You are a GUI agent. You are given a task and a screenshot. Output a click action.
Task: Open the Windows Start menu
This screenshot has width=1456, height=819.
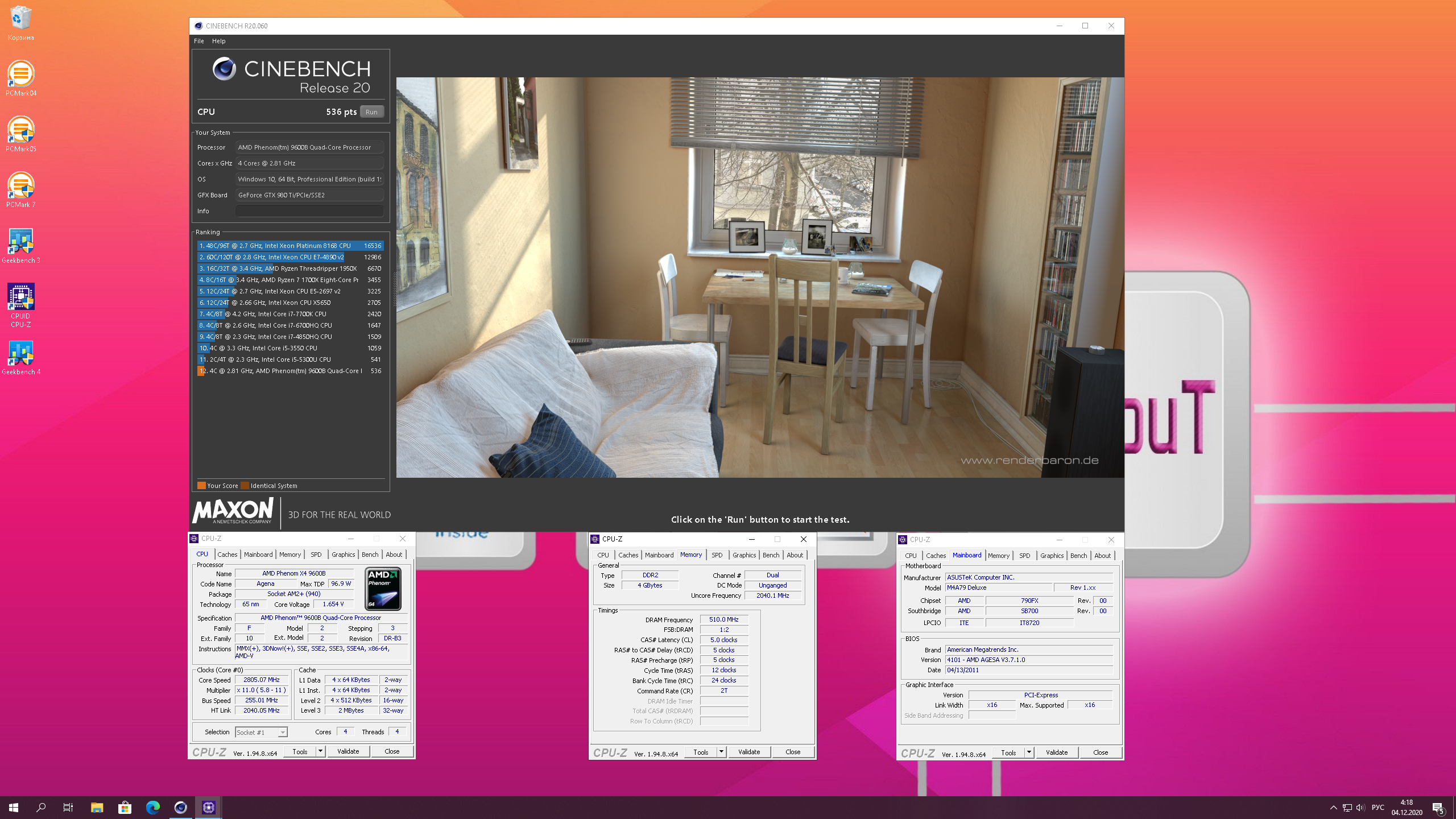click(x=14, y=807)
